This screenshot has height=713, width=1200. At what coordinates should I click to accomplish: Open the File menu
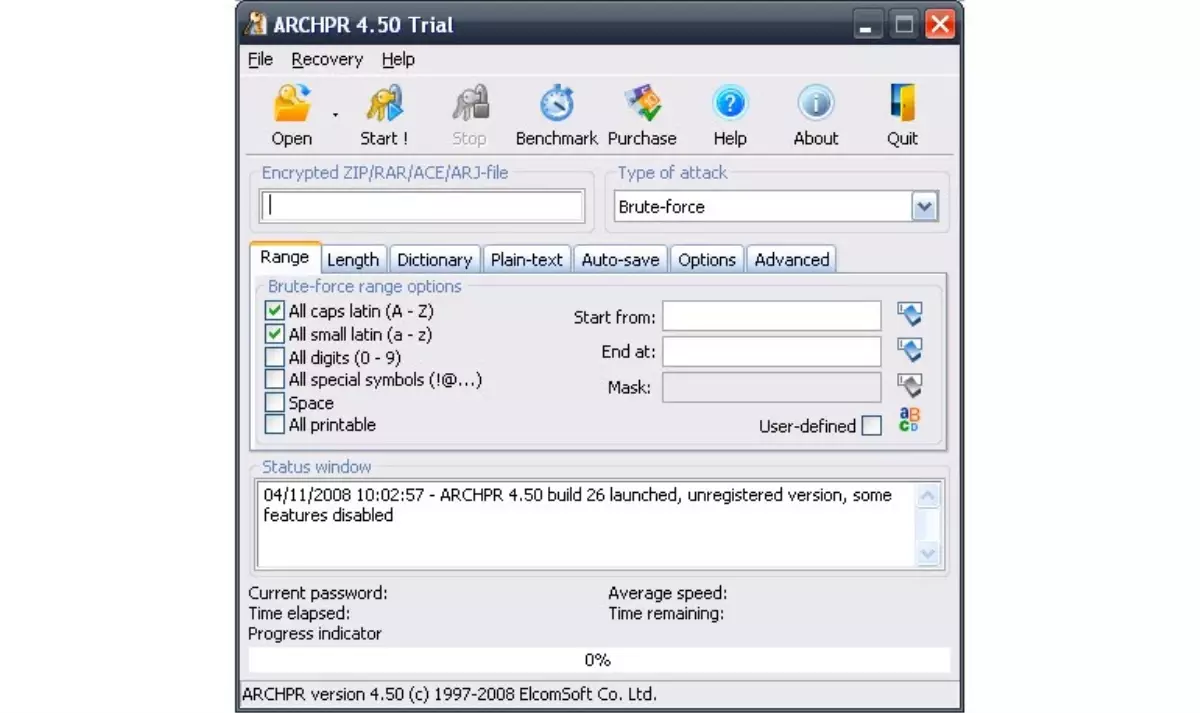260,60
